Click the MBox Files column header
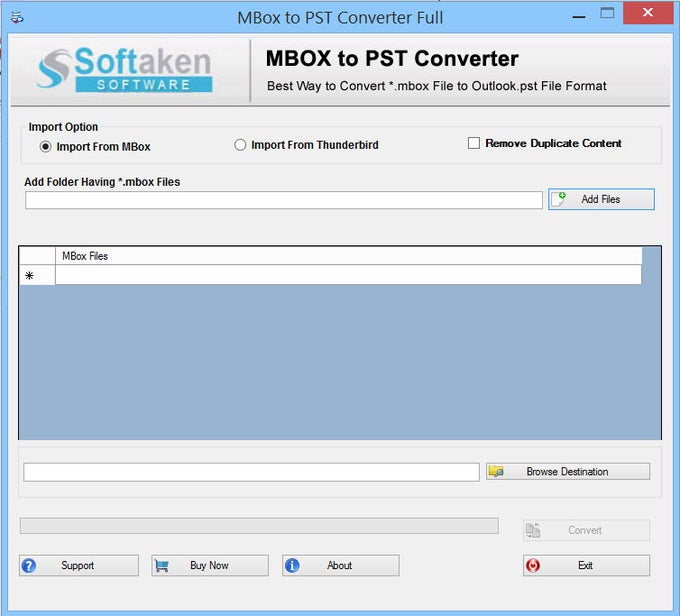This screenshot has height=616, width=680. click(349, 256)
